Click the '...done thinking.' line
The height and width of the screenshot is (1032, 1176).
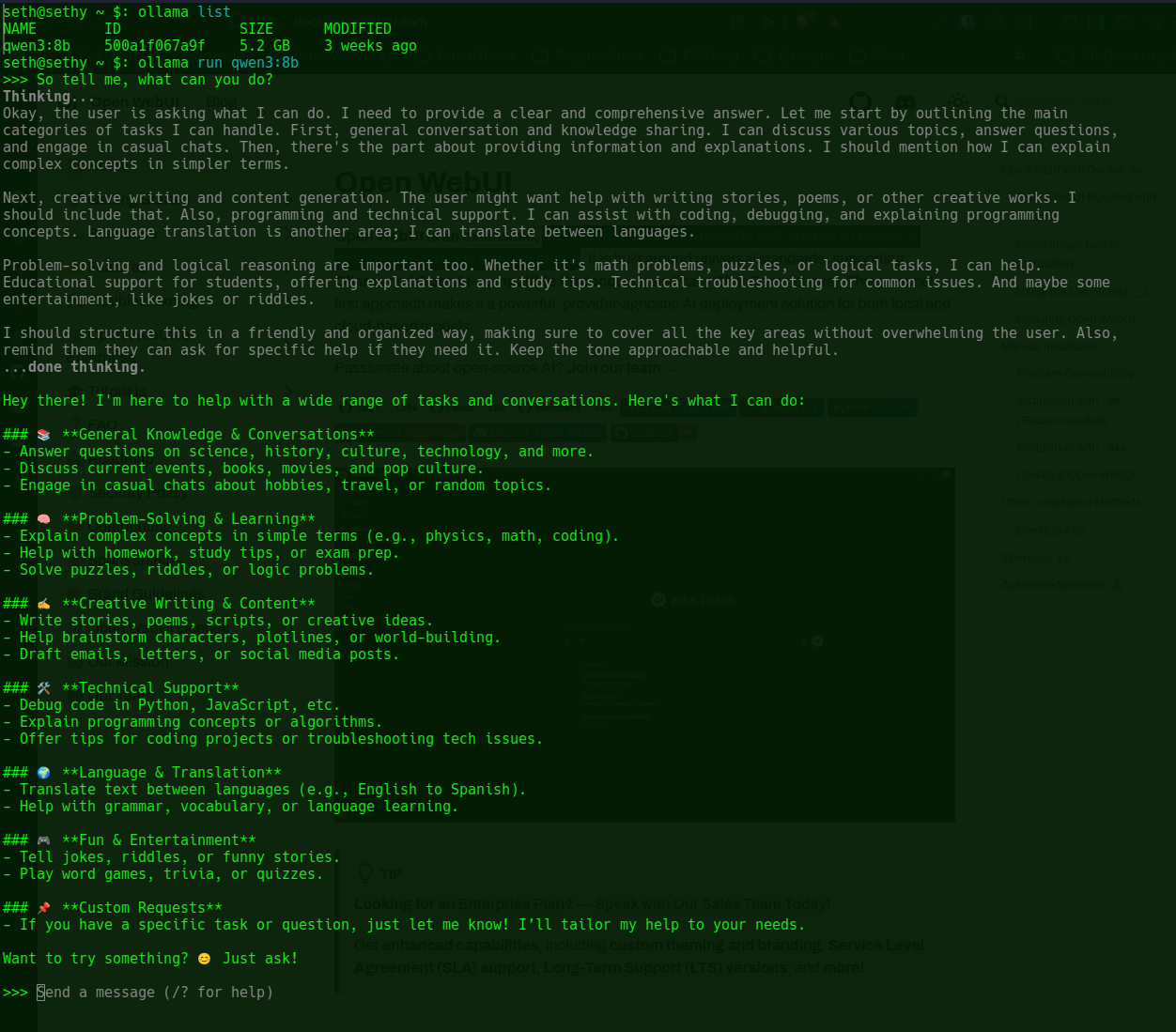pyautogui.click(x=74, y=367)
